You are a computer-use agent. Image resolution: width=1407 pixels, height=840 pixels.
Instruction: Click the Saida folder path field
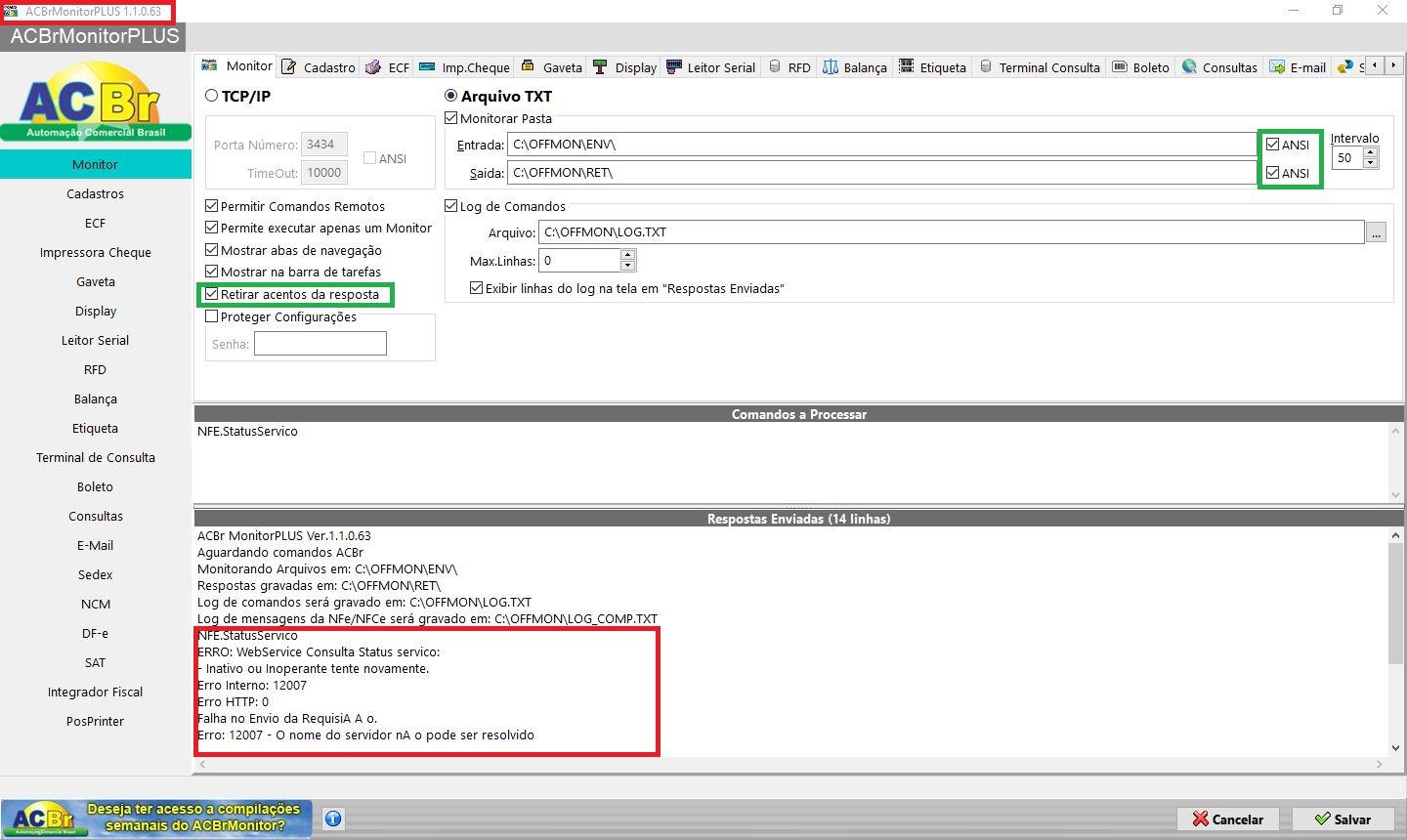pos(882,173)
